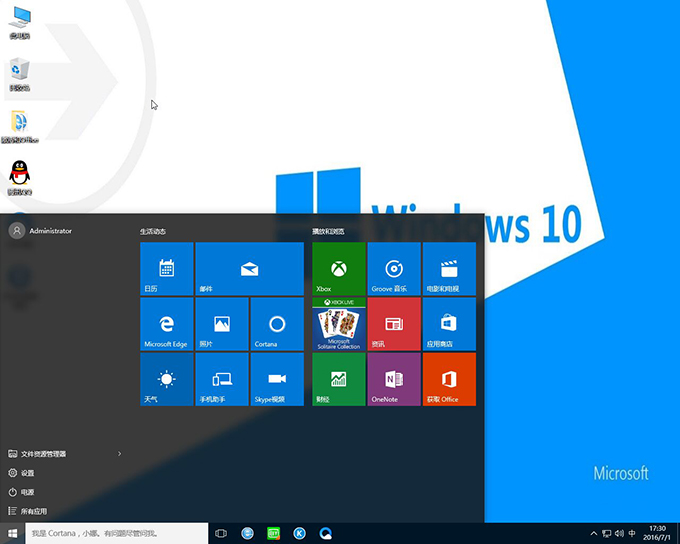Viewport: 680px width, 544px height.
Task: Expand the File Explorer jump list arrow
Action: tap(120, 454)
